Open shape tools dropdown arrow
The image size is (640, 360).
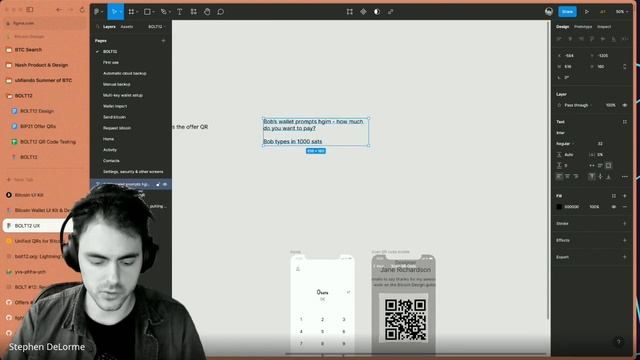(153, 12)
